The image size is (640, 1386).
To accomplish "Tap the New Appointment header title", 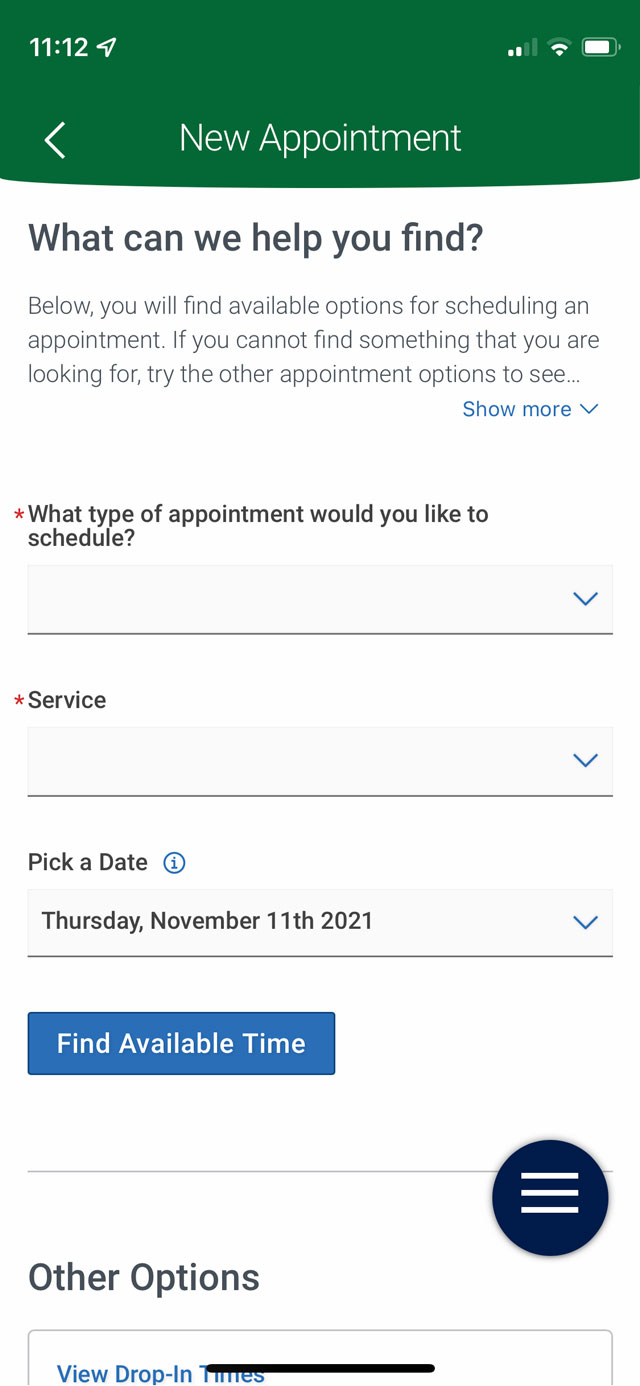I will [x=320, y=138].
